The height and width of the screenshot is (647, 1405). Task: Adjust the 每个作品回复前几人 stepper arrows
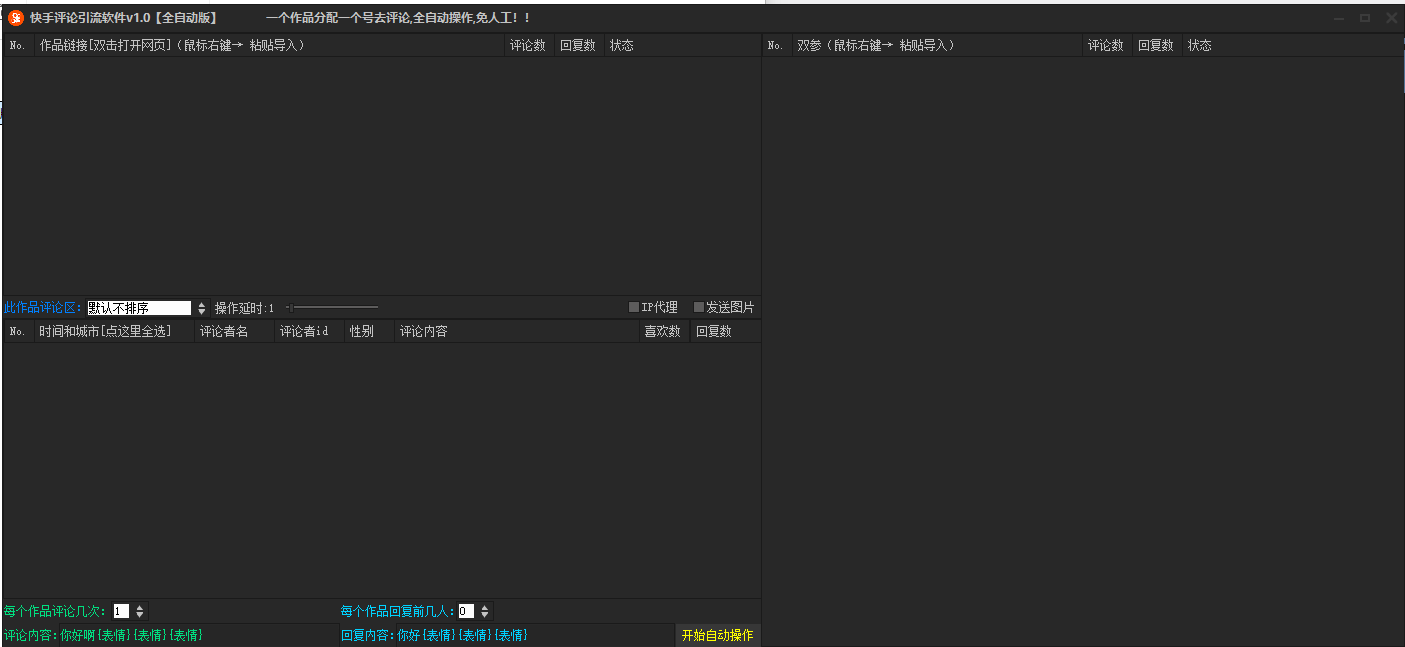coord(485,611)
